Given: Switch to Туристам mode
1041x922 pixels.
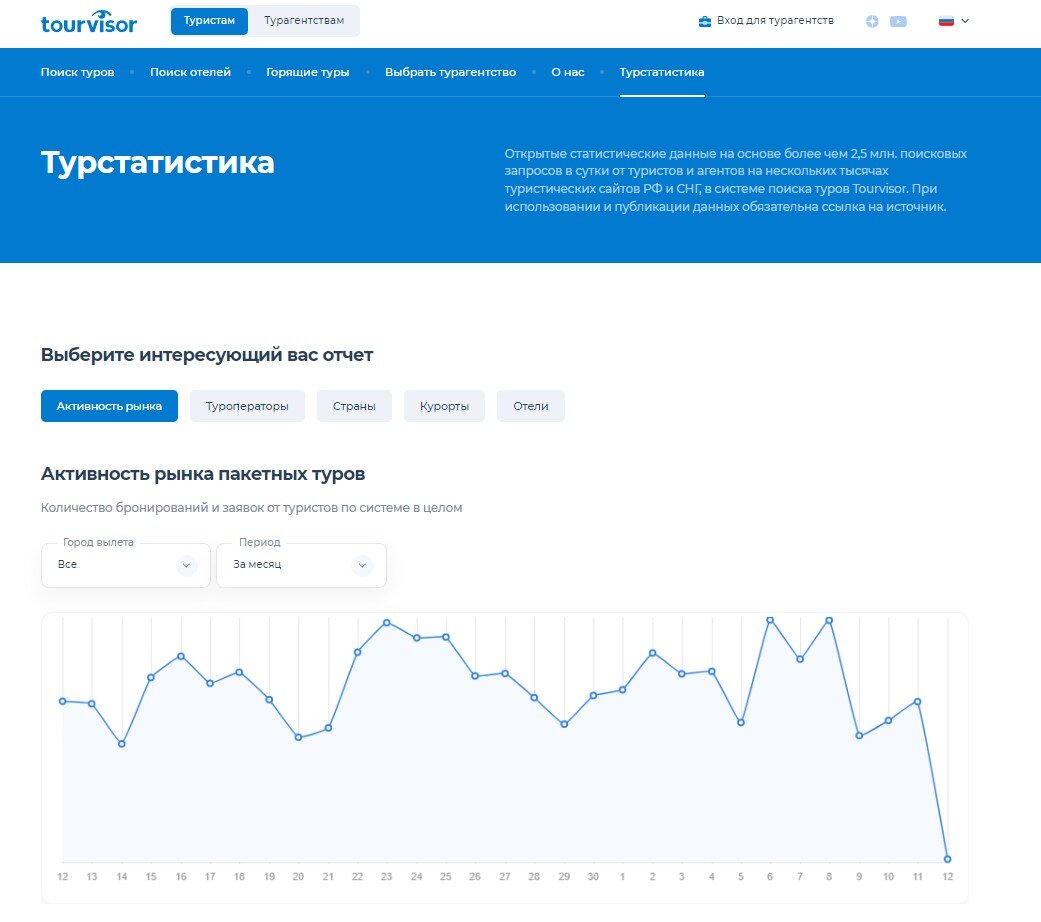Looking at the screenshot, I should pos(209,21).
